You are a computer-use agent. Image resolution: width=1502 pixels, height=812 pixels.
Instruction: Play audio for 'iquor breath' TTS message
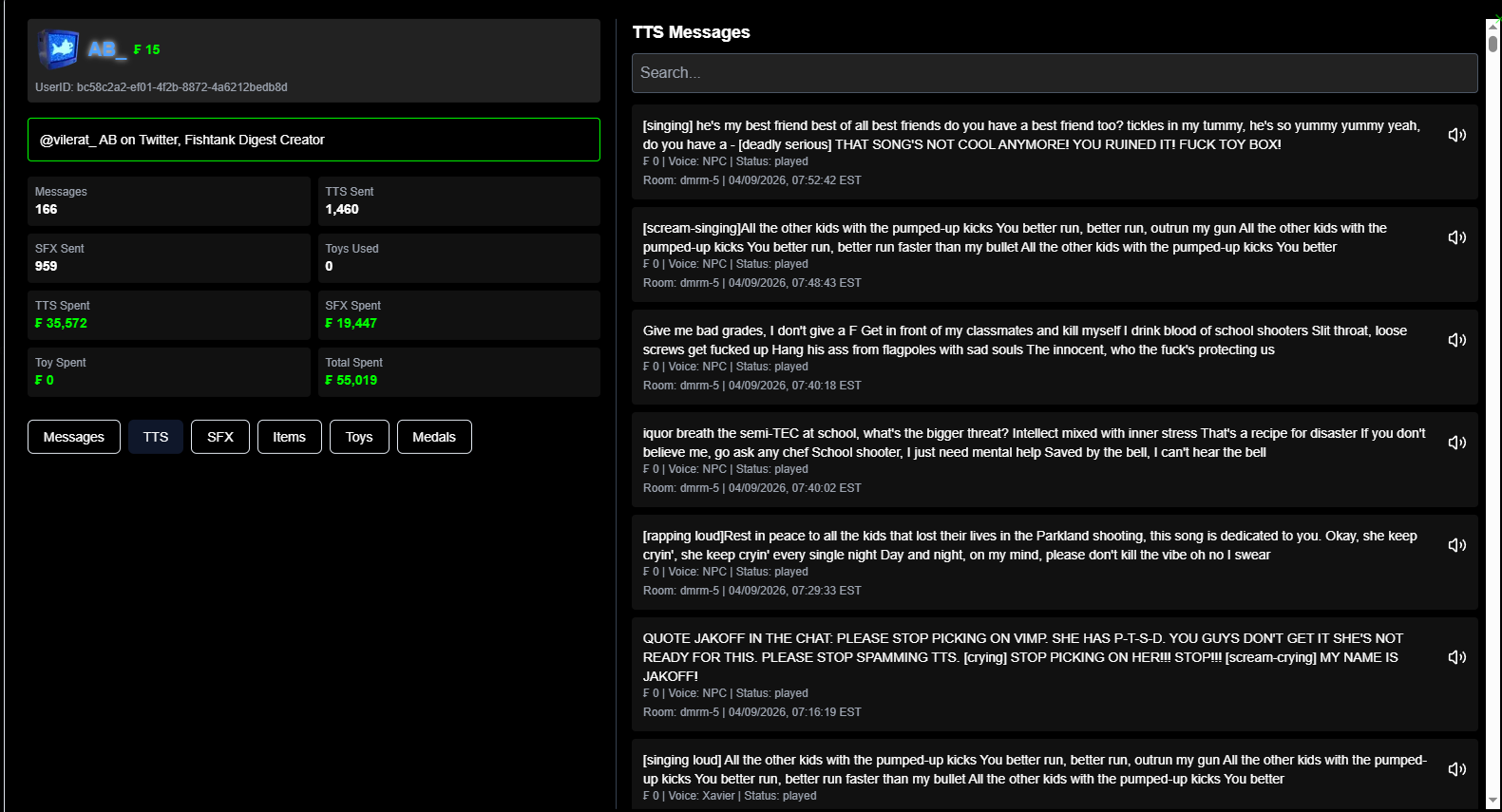[1456, 443]
